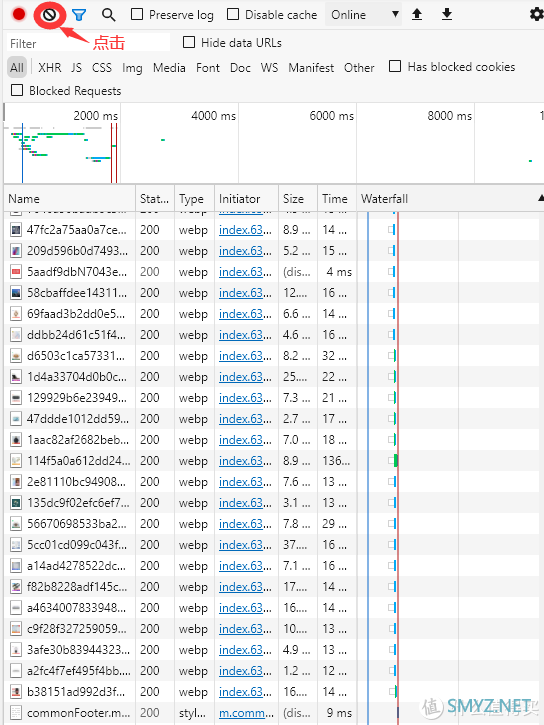Filter requests by XHR
Screen dimensions: 544x725
pos(49,68)
